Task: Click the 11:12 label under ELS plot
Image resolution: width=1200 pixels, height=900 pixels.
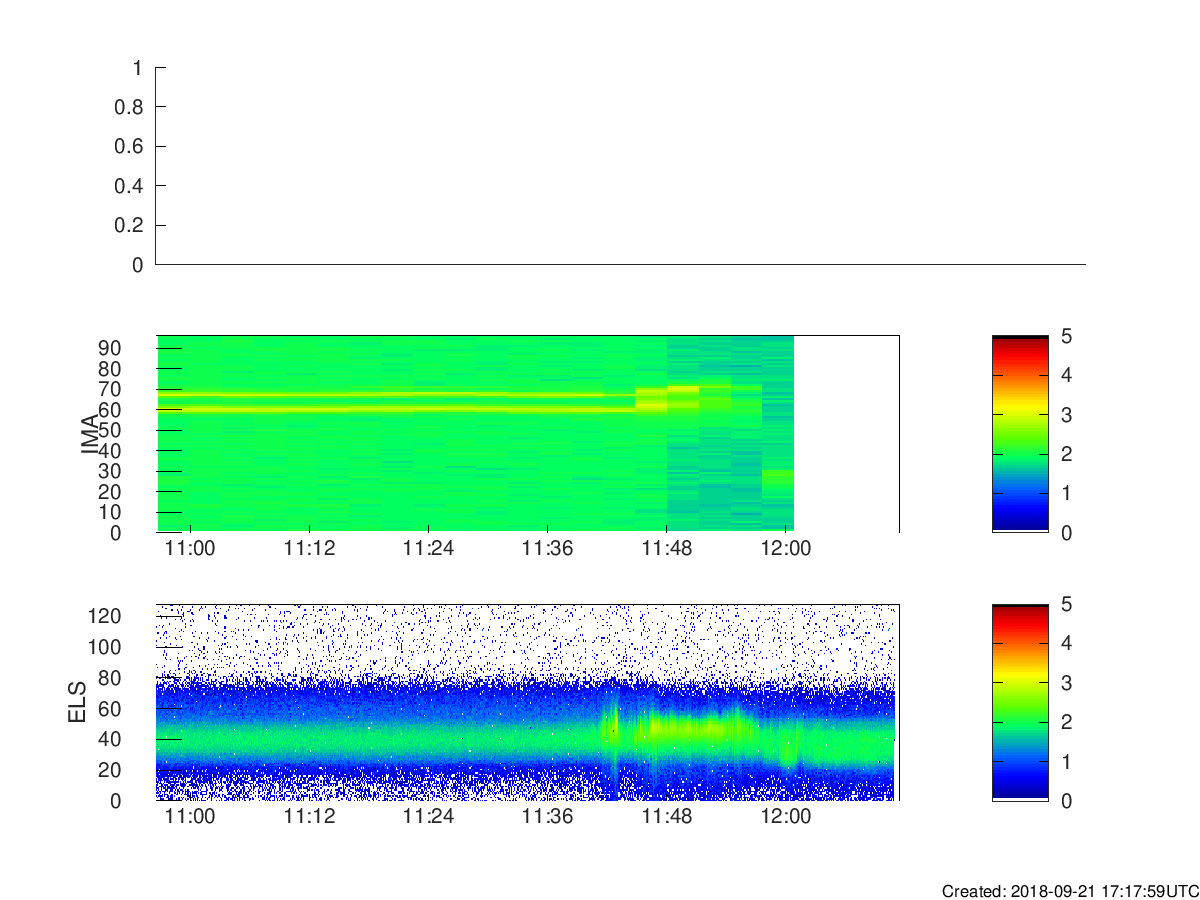Action: [x=309, y=816]
